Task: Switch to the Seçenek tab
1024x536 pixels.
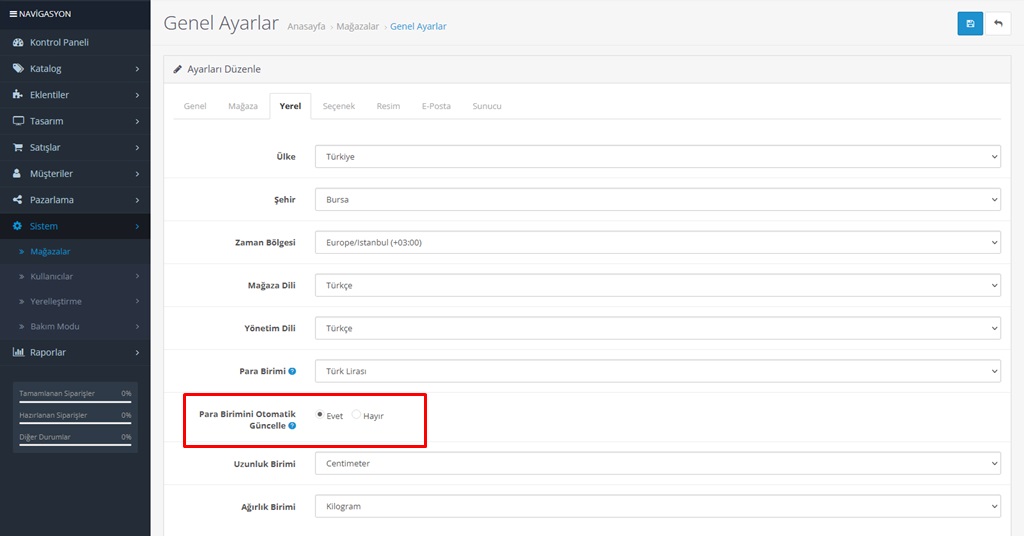Action: [x=338, y=106]
